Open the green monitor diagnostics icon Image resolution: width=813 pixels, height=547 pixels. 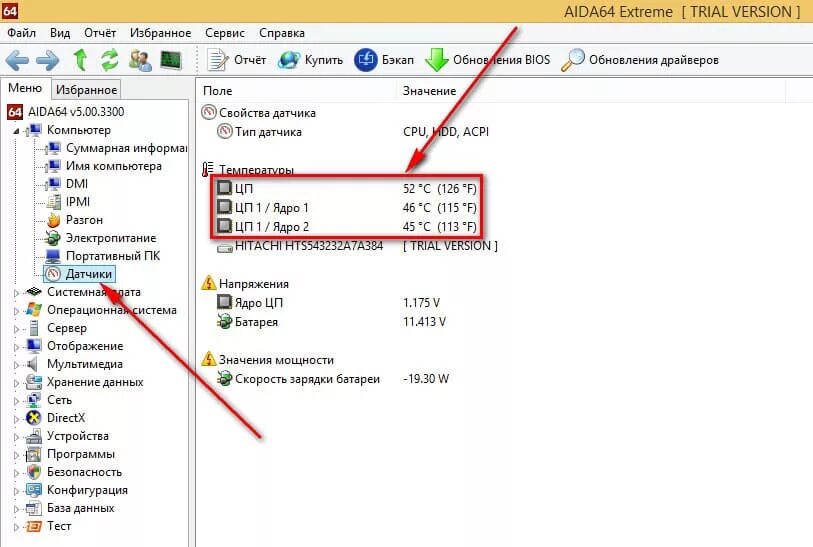click(171, 60)
